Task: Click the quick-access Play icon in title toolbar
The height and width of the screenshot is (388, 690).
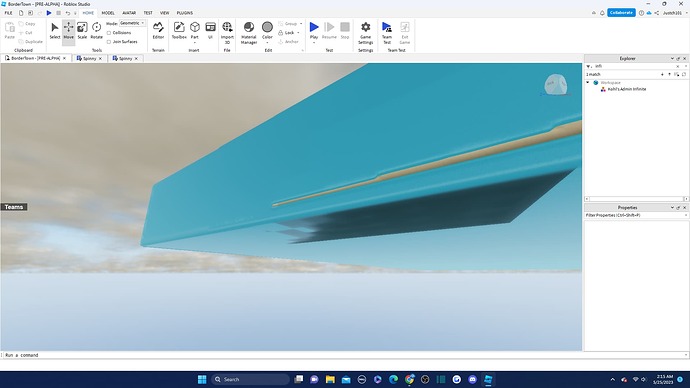Action: [49, 13]
